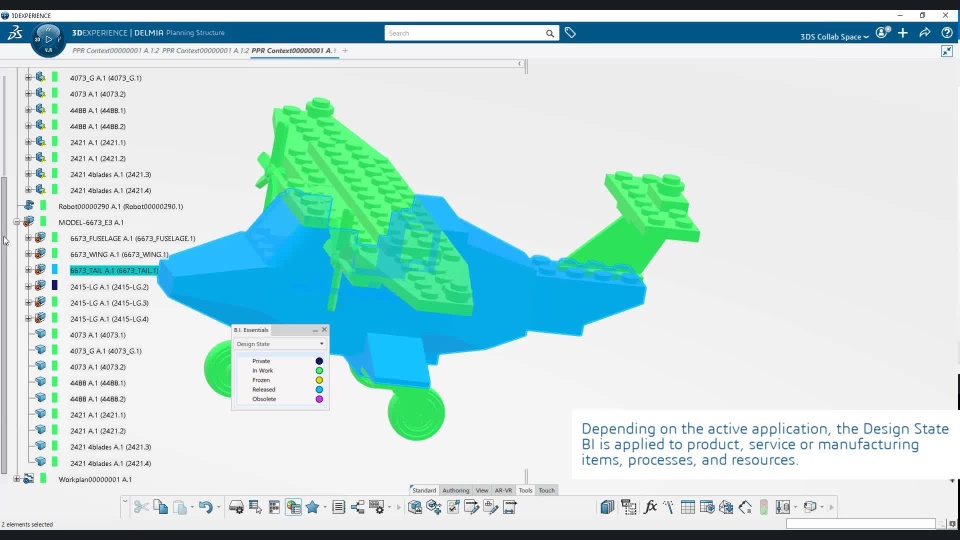Screen dimensions: 960x540
Task: Click the Private dark blue color dot
Action: (x=319, y=361)
